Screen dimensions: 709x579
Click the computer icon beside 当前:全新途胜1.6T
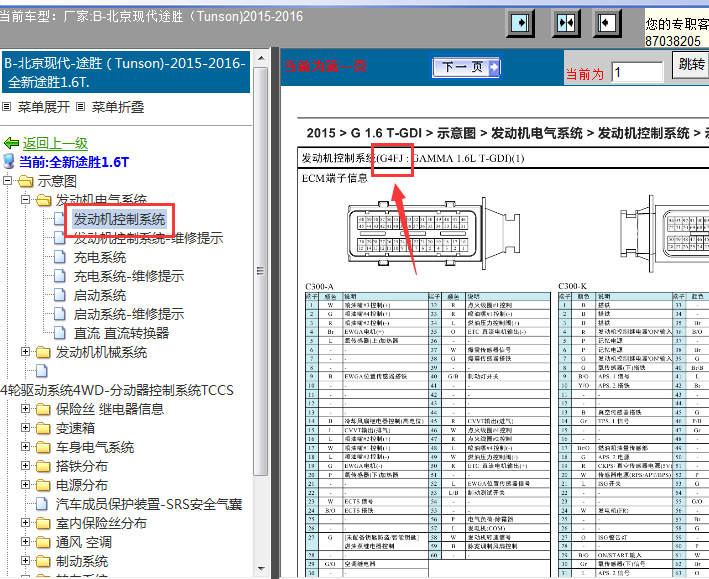(9, 161)
